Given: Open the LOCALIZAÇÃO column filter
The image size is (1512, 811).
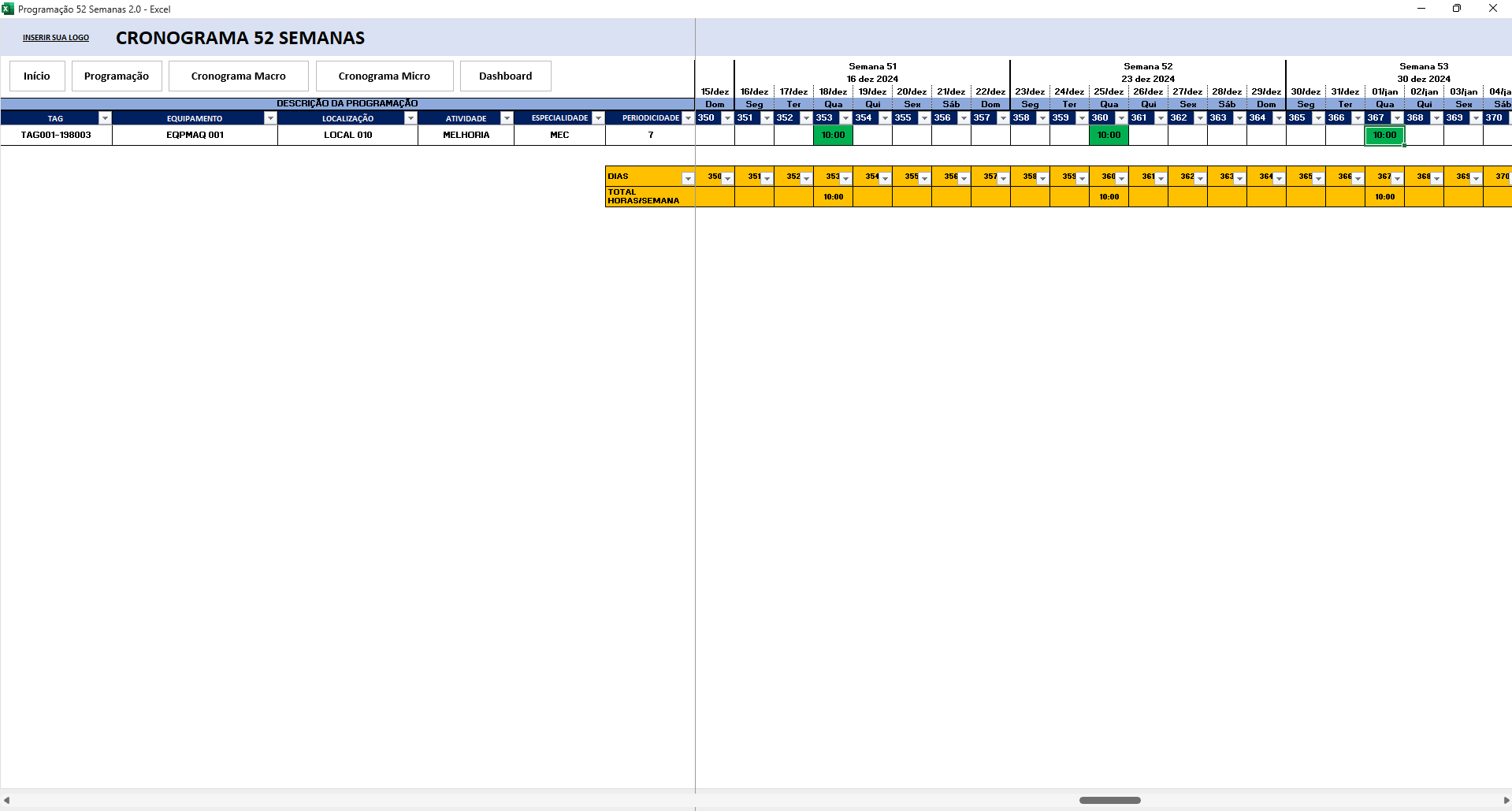Looking at the screenshot, I should 411,118.
